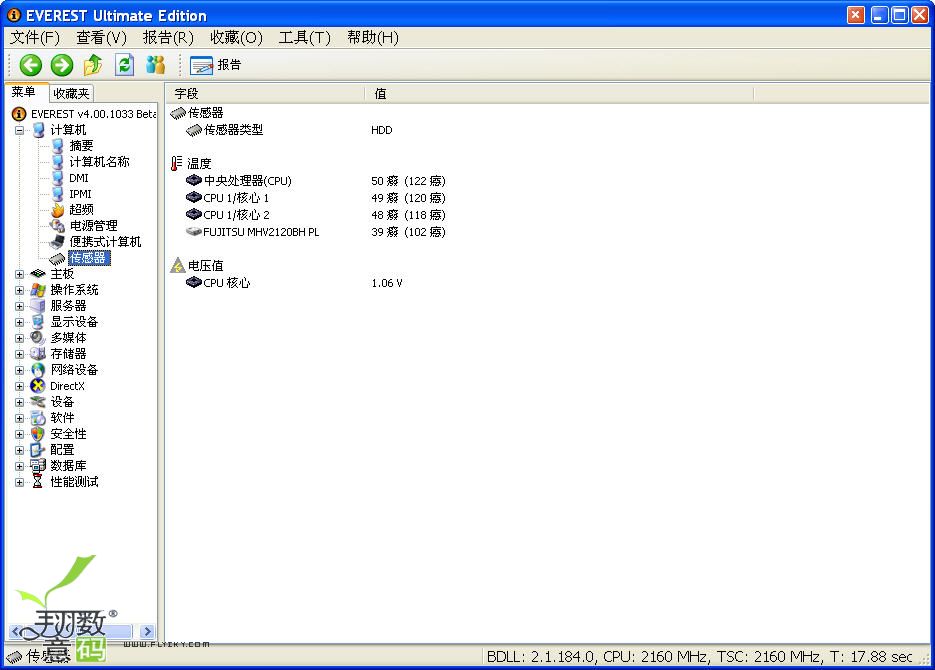The image size is (935, 670).
Task: Click the hourglass icon for 性能测试
Action: pyautogui.click(x=38, y=482)
